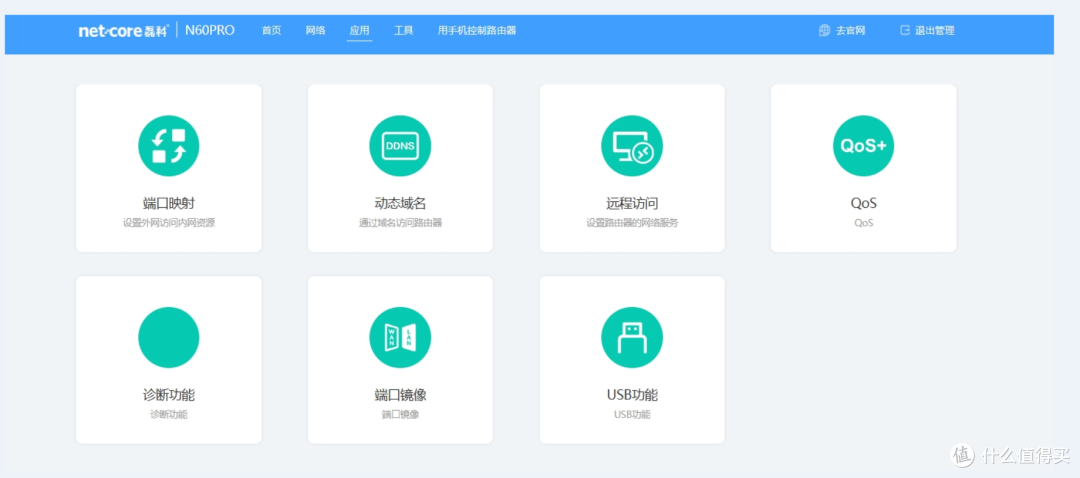Click the large QoS card title
The width and height of the screenshot is (1080, 478).
pos(864,203)
